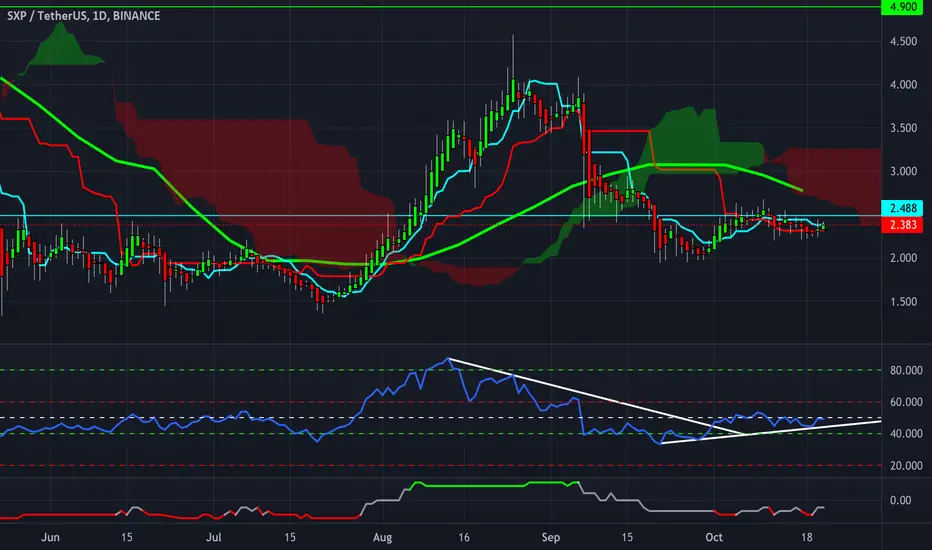The height and width of the screenshot is (550, 932).
Task: Click the 80.000 RSI axis value
Action: click(906, 370)
